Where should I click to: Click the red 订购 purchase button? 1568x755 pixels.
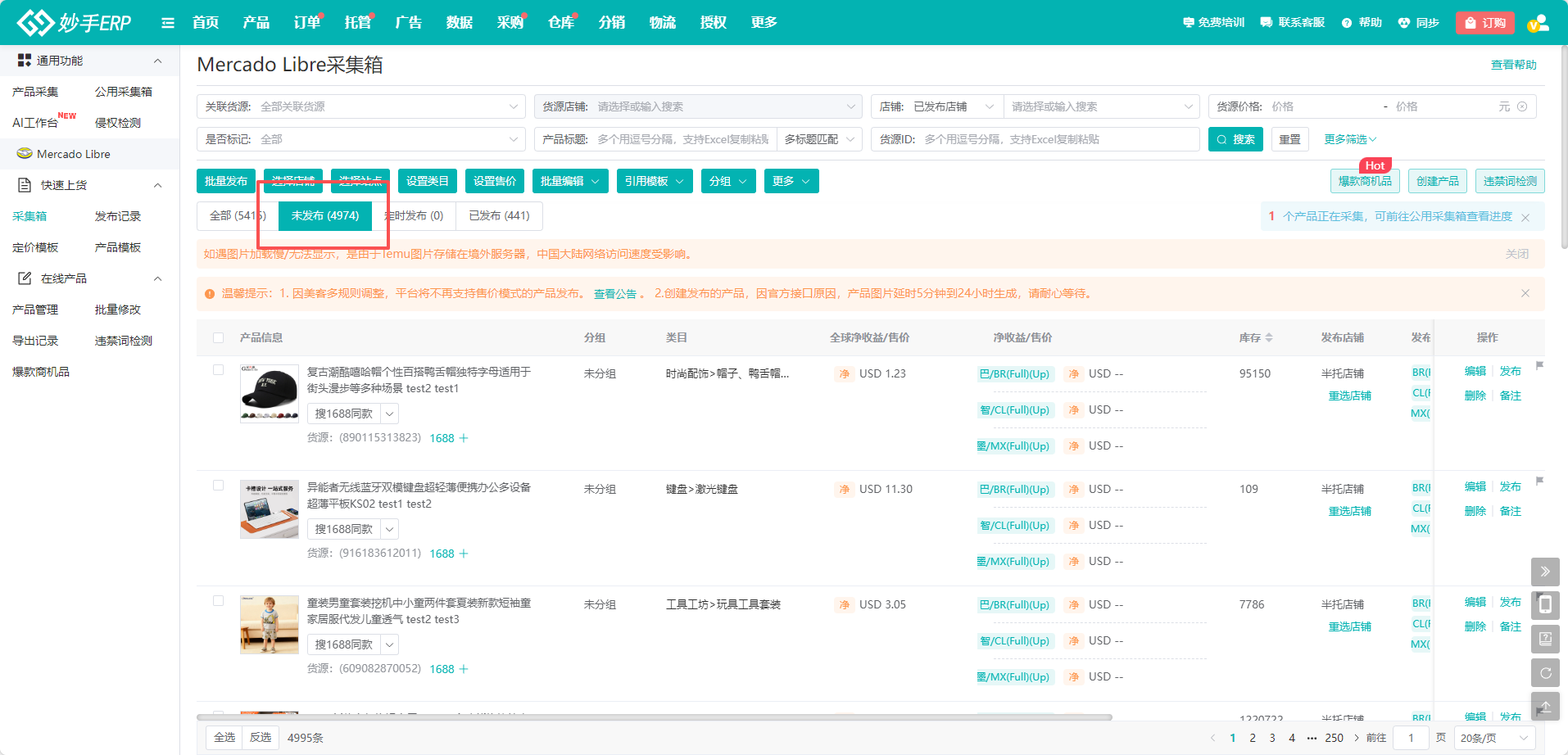1485,23
